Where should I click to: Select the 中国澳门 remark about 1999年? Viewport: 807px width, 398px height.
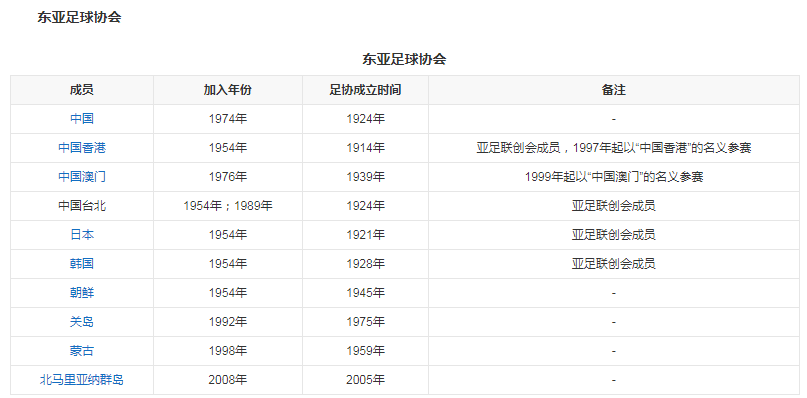pos(613,177)
